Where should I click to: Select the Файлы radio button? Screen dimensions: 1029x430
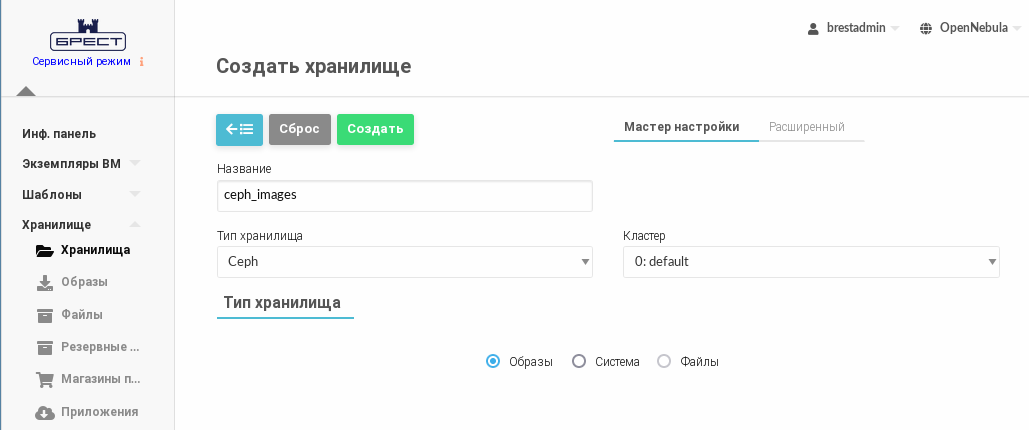click(664, 362)
